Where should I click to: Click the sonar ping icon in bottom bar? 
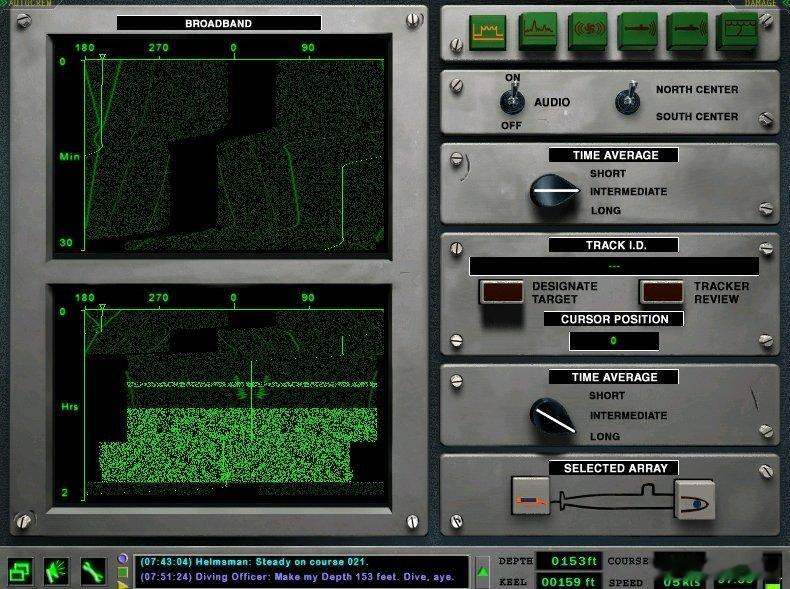[56, 572]
